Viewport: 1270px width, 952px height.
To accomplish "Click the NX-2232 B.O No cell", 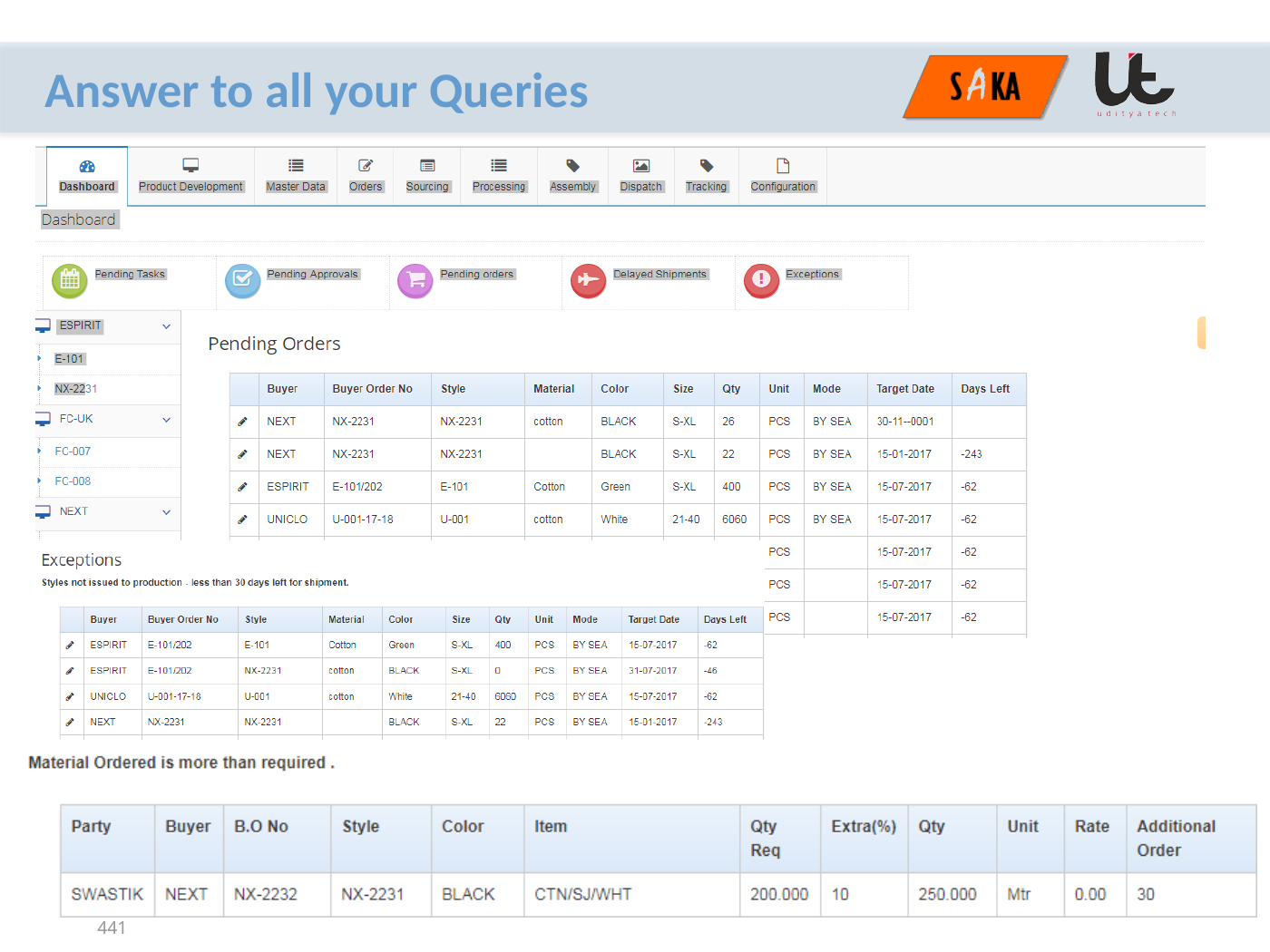I will click(277, 895).
